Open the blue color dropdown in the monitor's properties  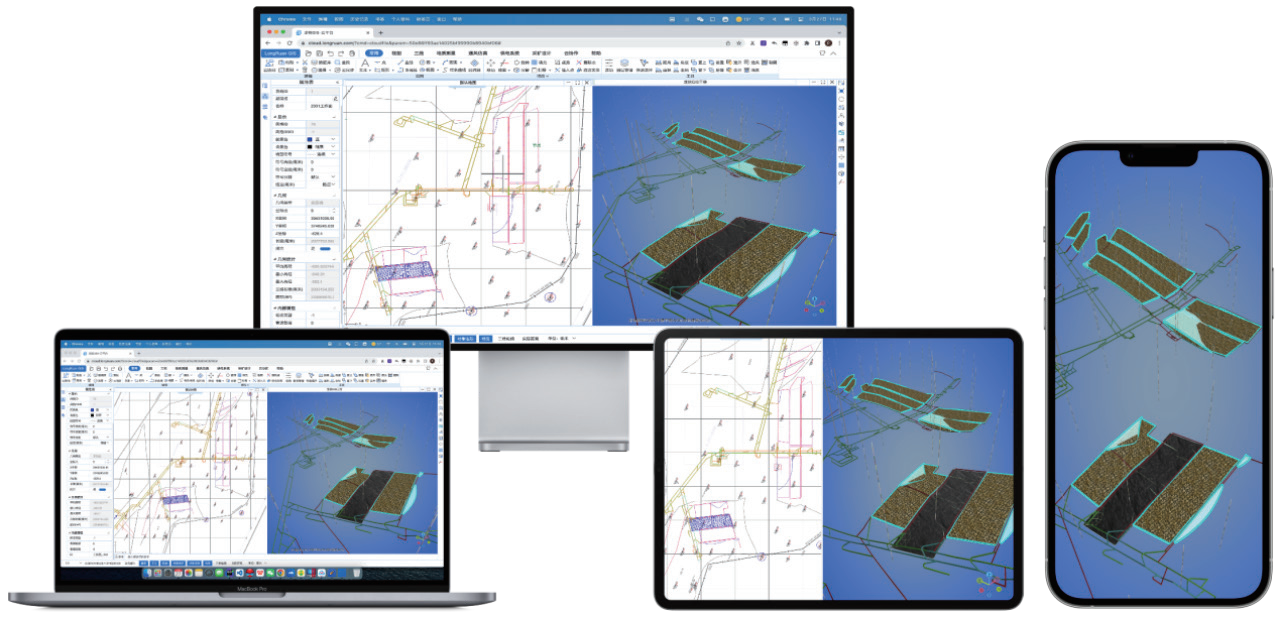pos(334,140)
